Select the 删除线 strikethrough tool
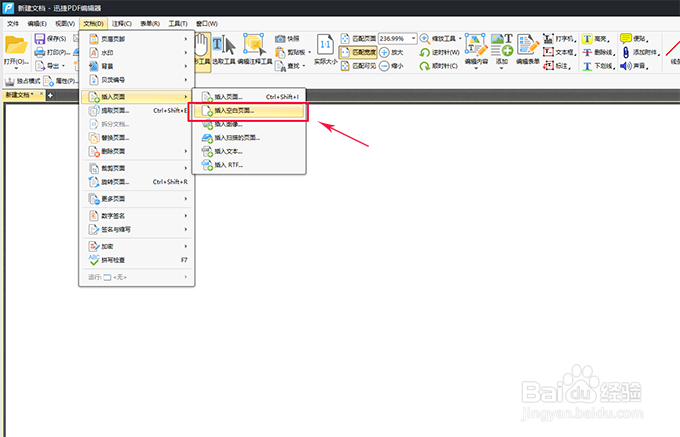The image size is (680, 437). tap(598, 52)
